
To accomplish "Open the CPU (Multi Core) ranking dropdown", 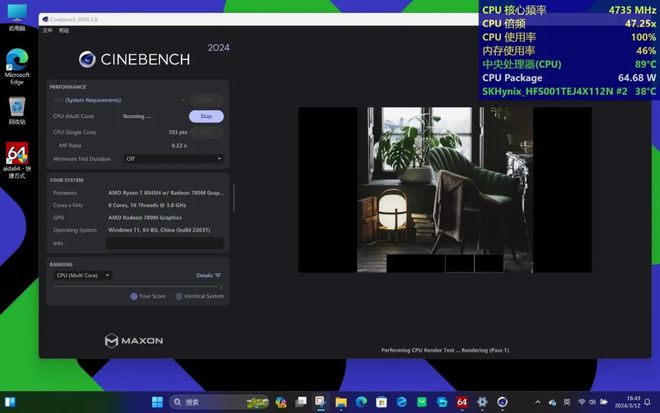I will coord(82,275).
